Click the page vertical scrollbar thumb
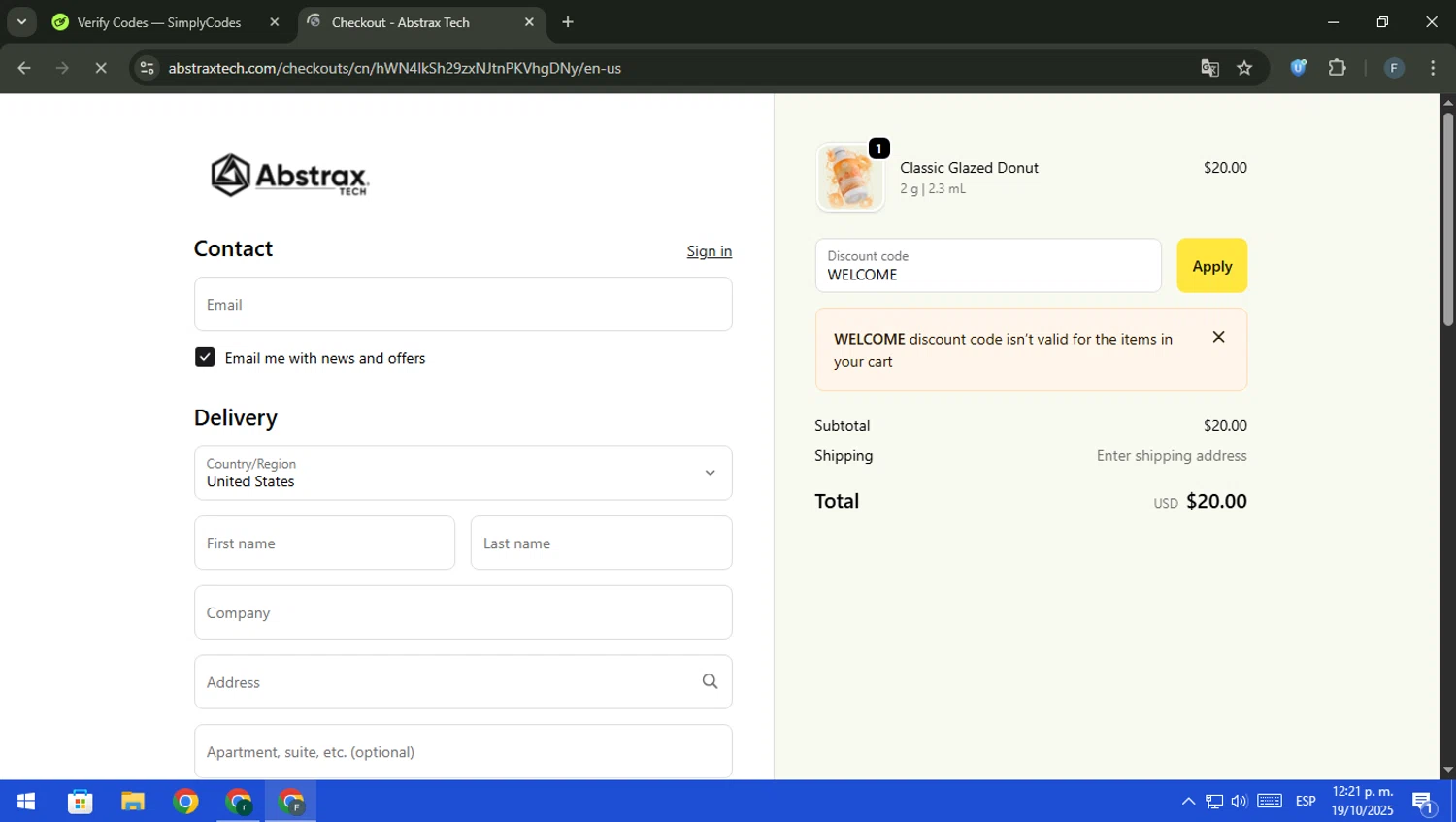The height and width of the screenshot is (822, 1456). [x=1447, y=219]
